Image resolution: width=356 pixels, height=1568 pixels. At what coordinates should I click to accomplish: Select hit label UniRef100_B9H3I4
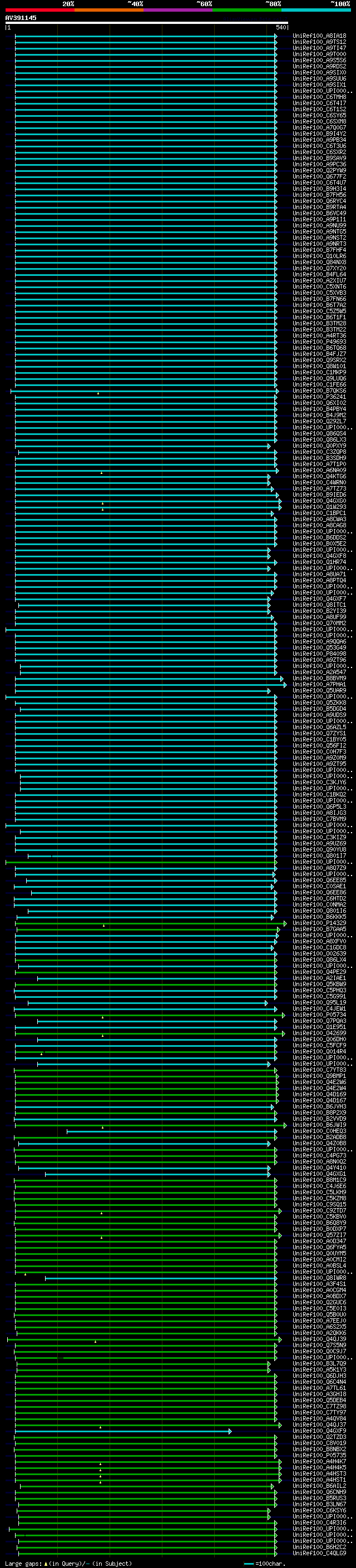coord(319,189)
